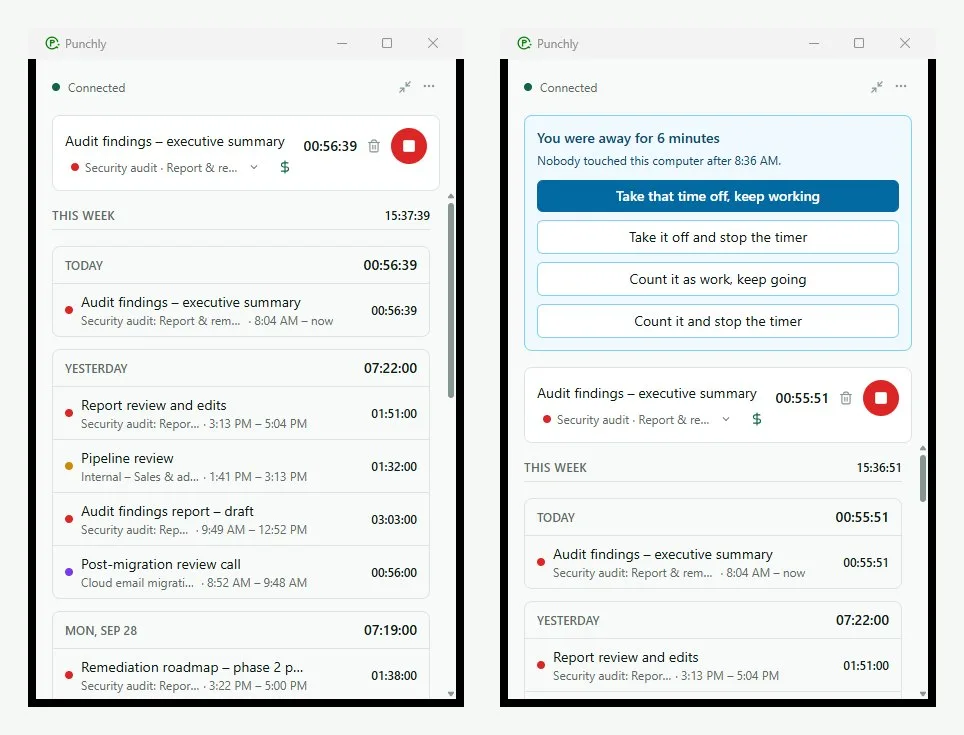Pick 'Count it and stop the timer'
Image resolution: width=964 pixels, height=735 pixels.
(717, 321)
